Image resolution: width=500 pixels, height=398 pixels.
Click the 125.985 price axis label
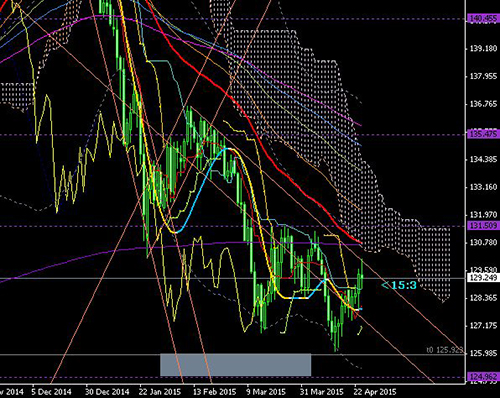(x=483, y=353)
